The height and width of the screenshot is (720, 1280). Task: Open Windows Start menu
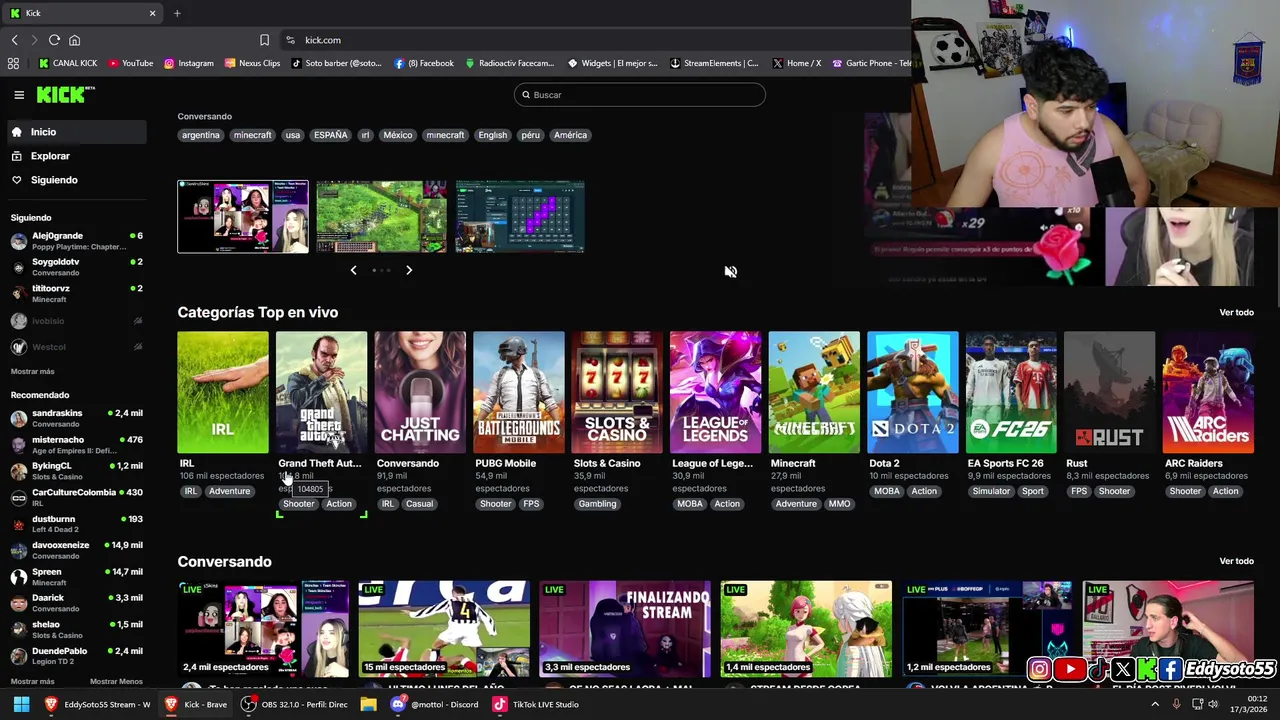[21, 704]
